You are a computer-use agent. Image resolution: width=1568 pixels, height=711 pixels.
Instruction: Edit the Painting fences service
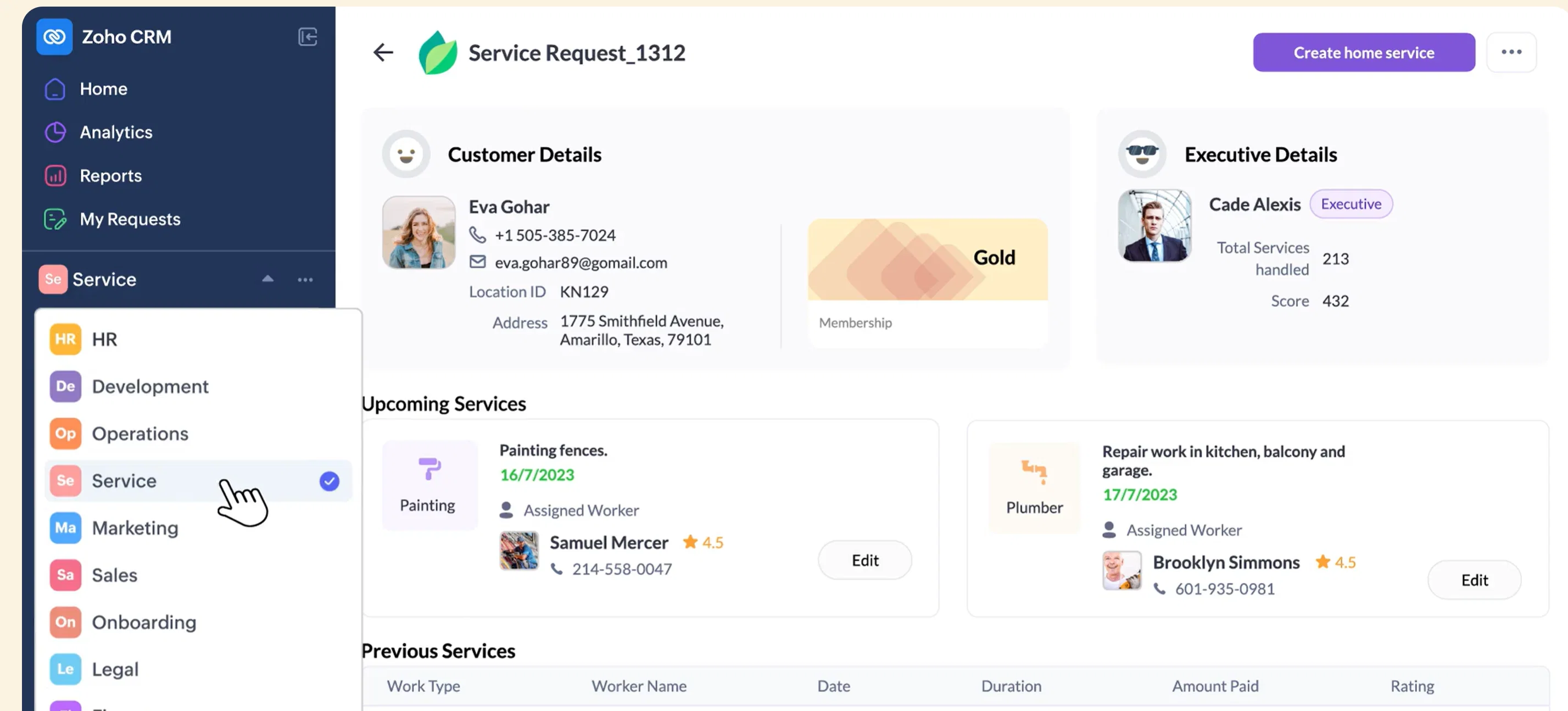[864, 560]
